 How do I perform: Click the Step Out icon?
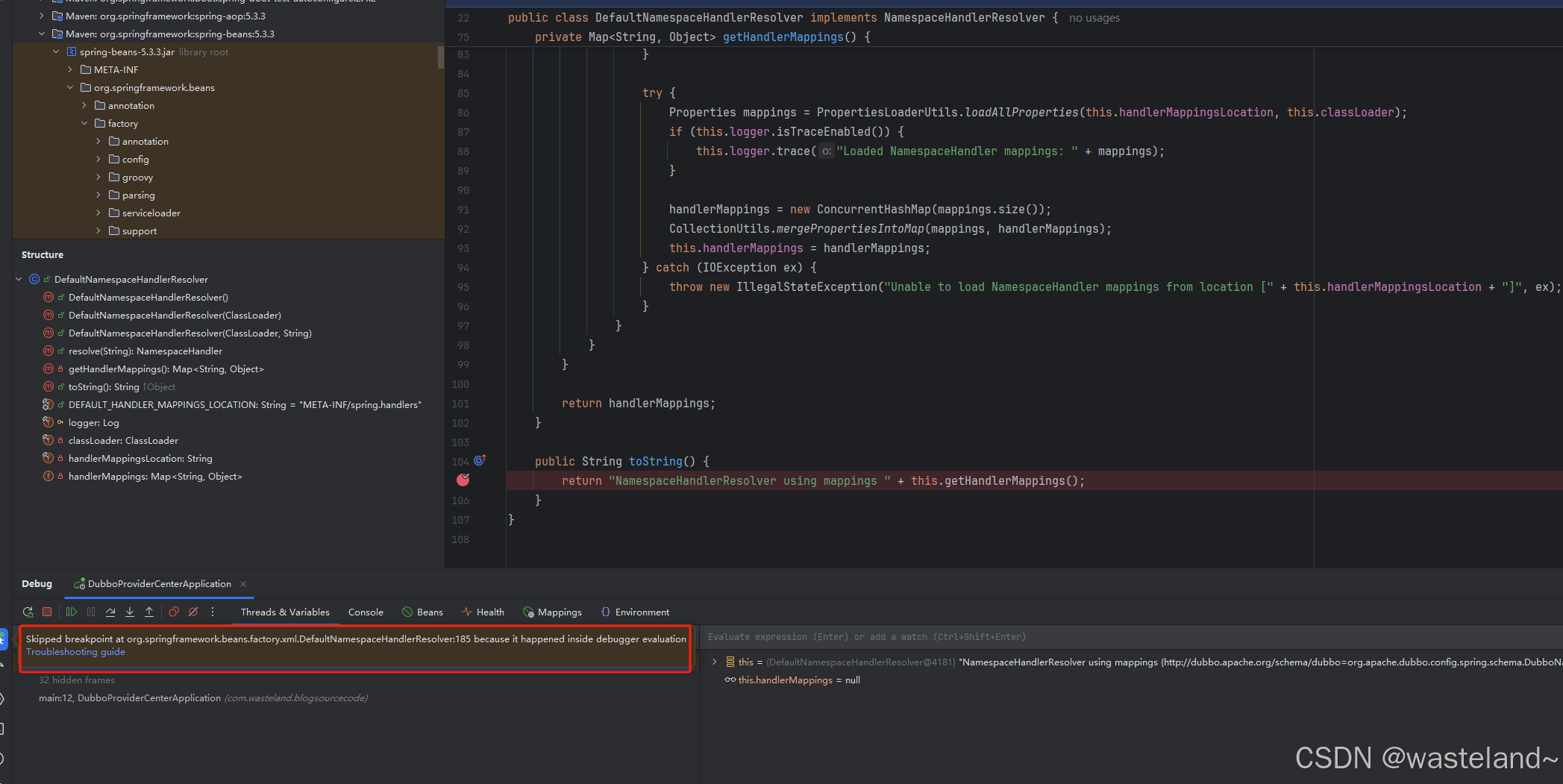[x=149, y=612]
